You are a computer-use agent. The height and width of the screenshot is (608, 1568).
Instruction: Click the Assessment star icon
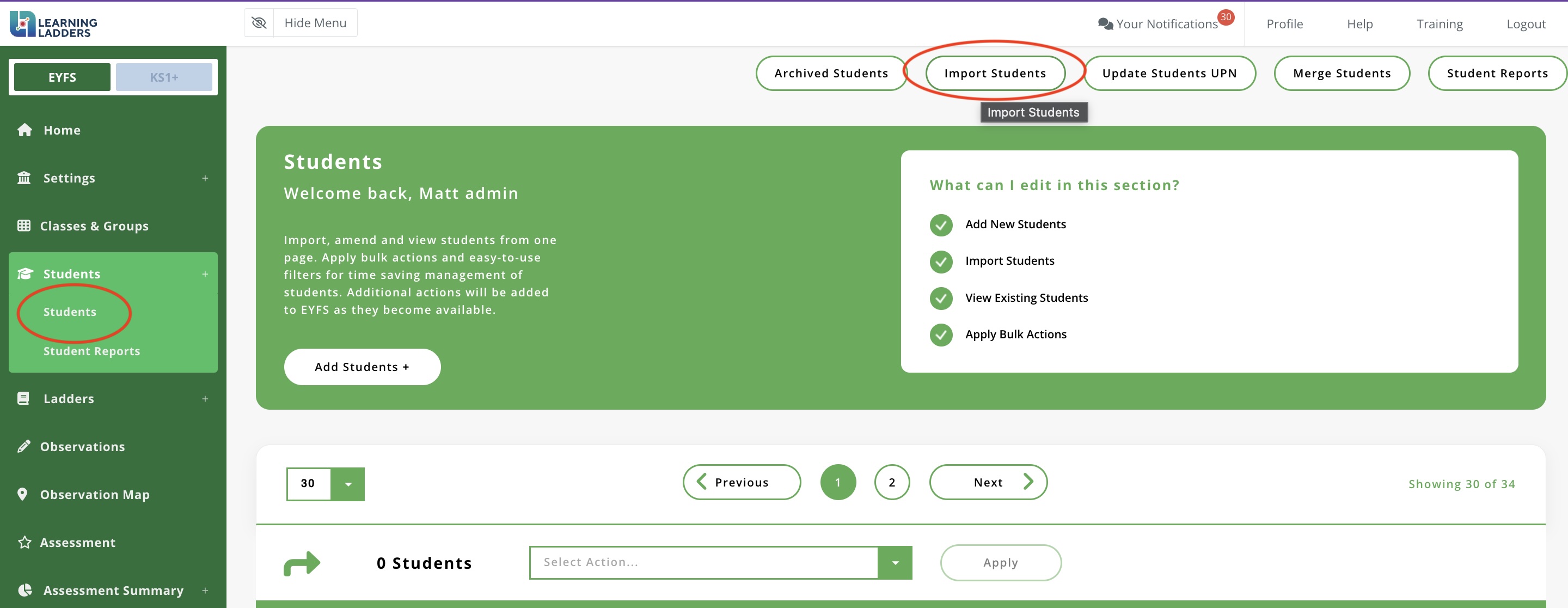[x=24, y=542]
